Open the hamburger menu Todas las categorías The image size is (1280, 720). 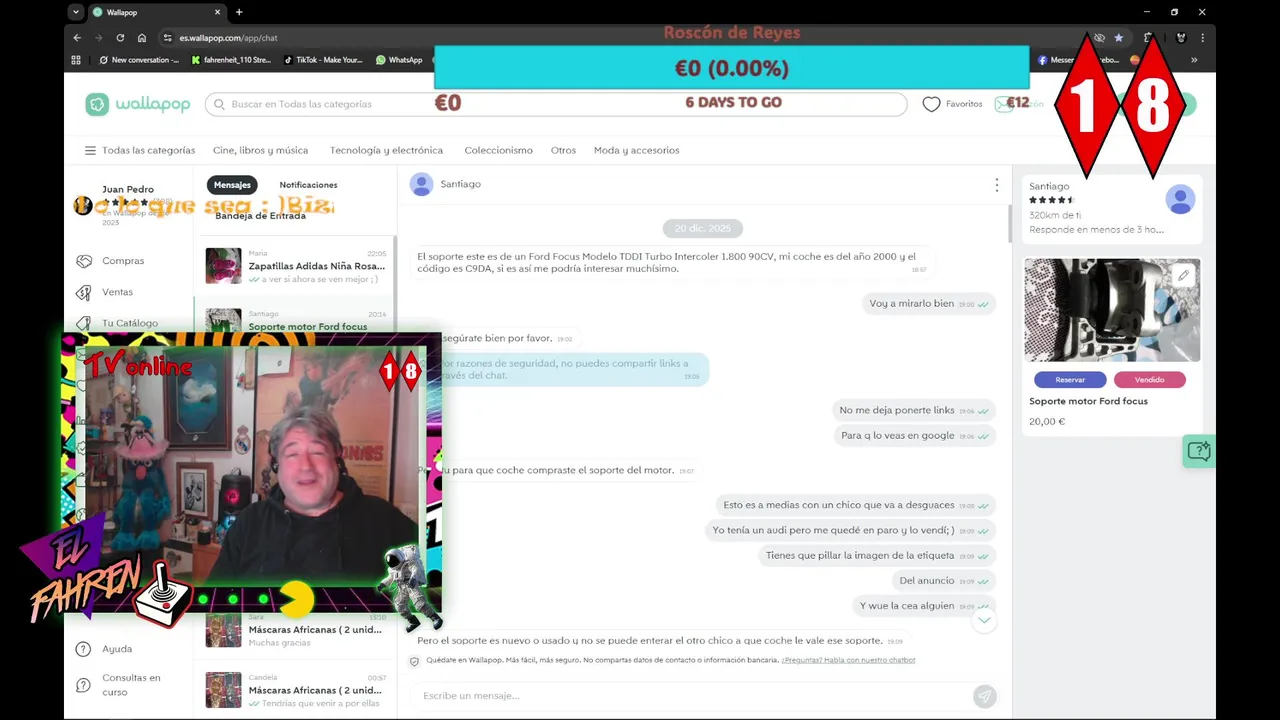[x=90, y=150]
